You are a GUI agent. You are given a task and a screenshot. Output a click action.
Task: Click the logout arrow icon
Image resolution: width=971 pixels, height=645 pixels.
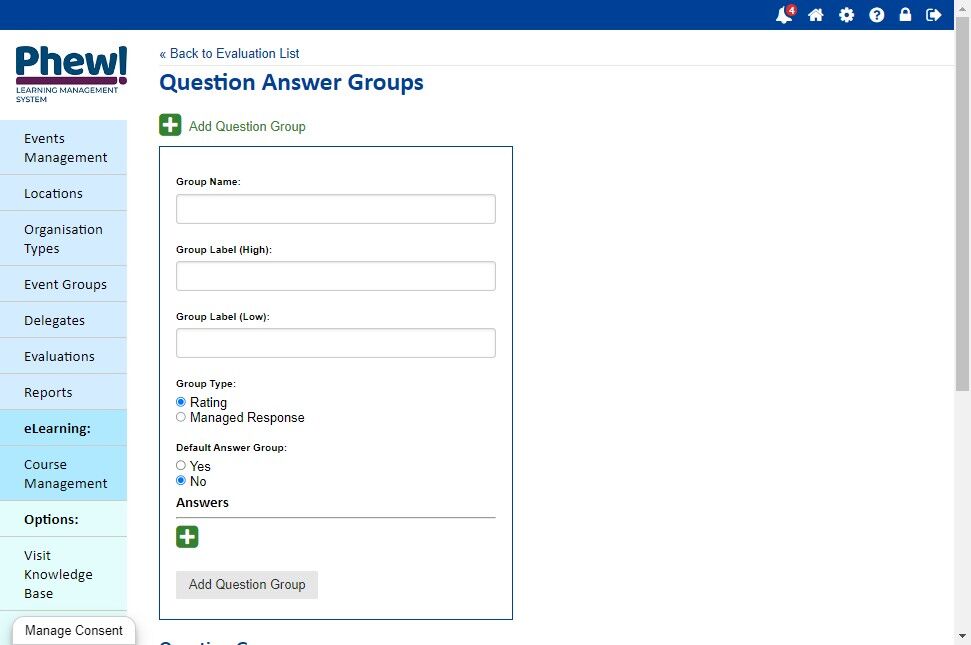[933, 15]
